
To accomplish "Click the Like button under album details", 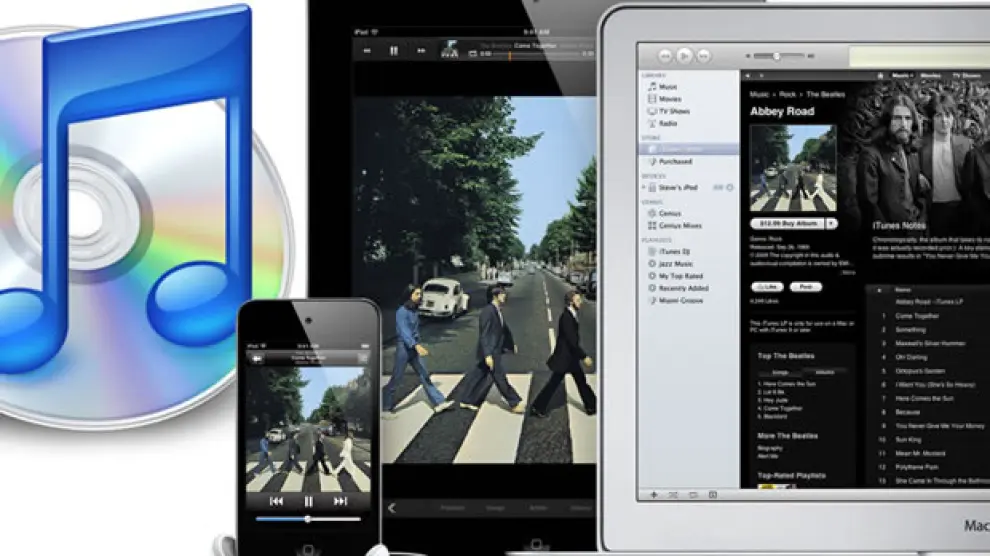I will tap(765, 286).
